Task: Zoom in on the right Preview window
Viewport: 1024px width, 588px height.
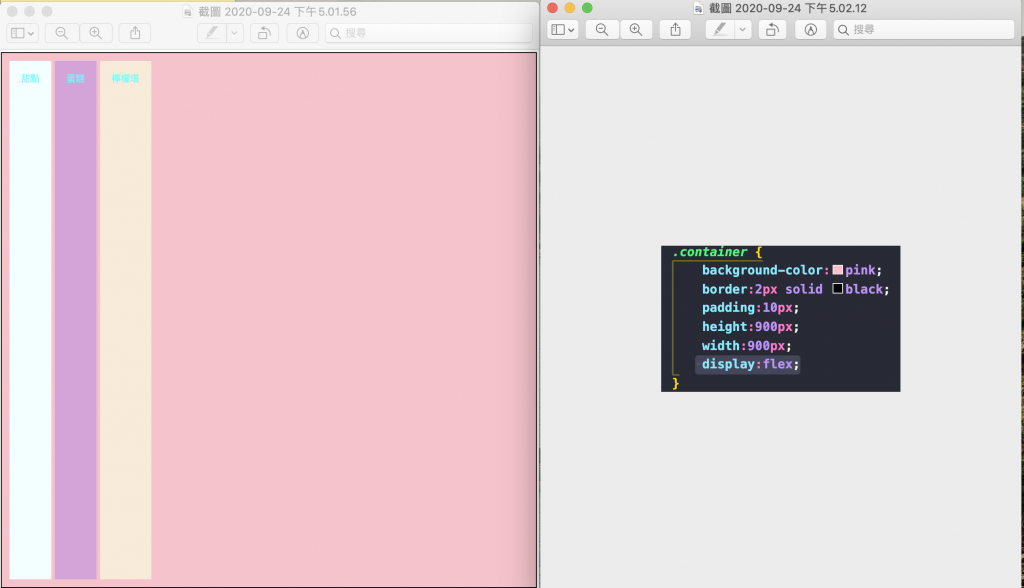Action: [636, 29]
